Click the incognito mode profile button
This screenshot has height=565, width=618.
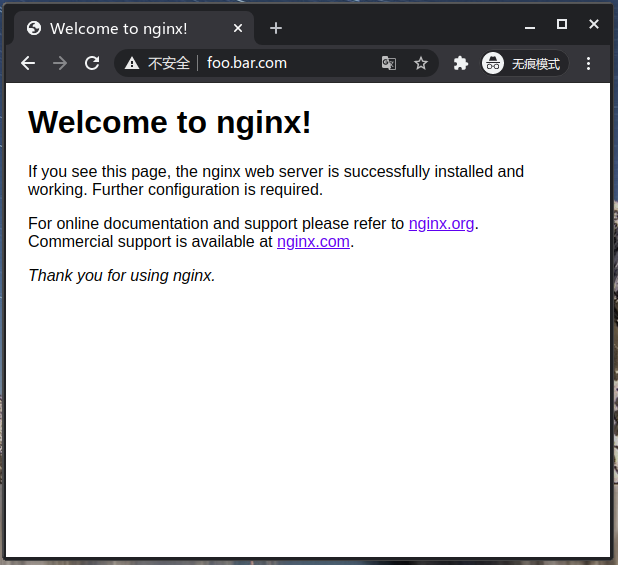525,63
